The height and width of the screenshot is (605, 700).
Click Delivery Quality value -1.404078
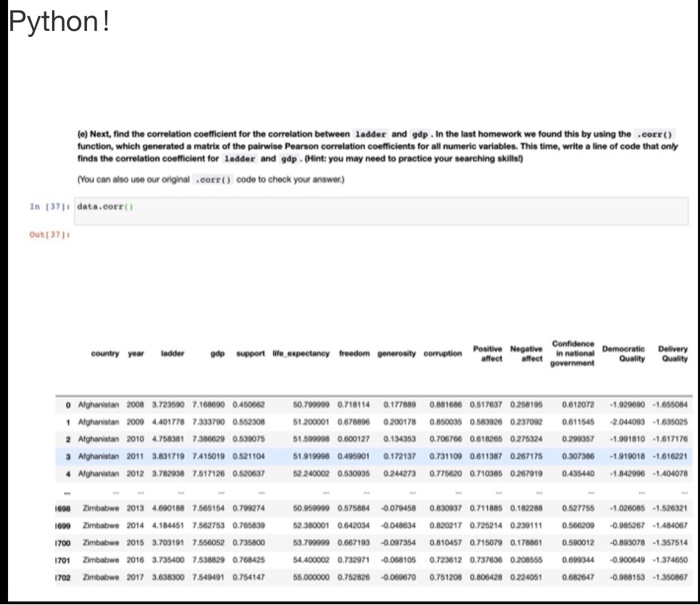(670, 474)
